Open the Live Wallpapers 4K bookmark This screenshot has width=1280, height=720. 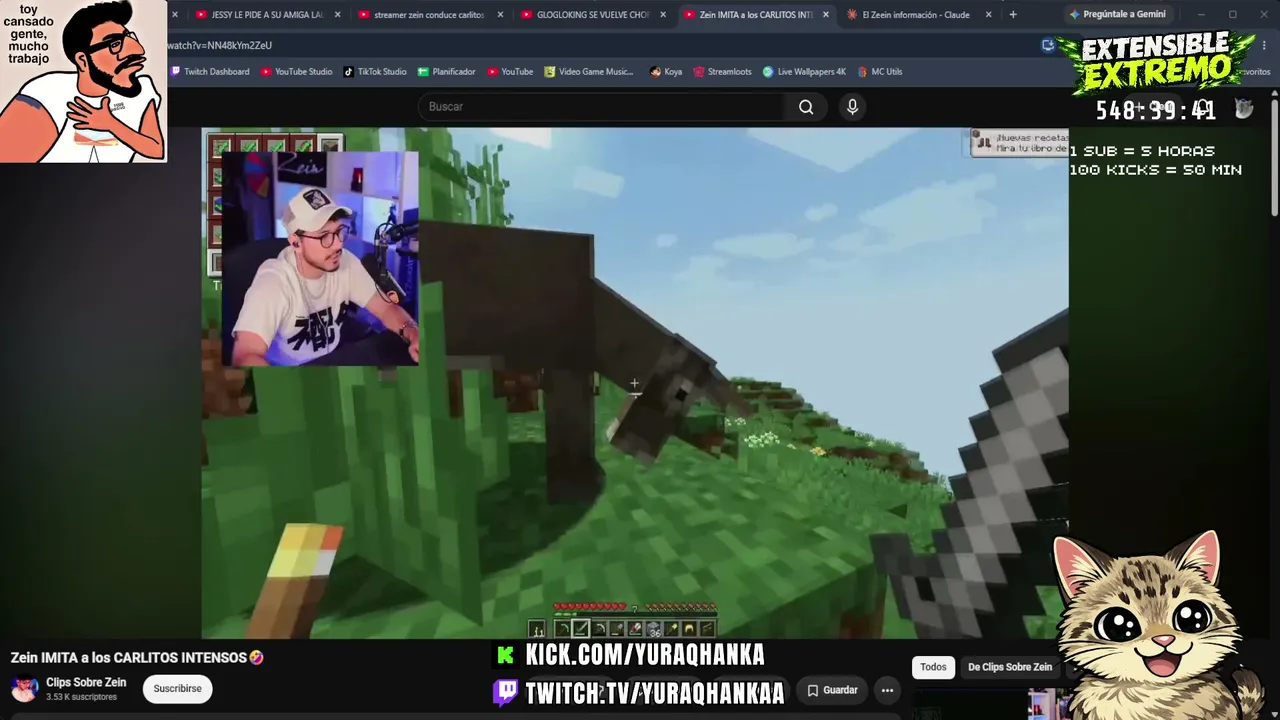tap(804, 72)
